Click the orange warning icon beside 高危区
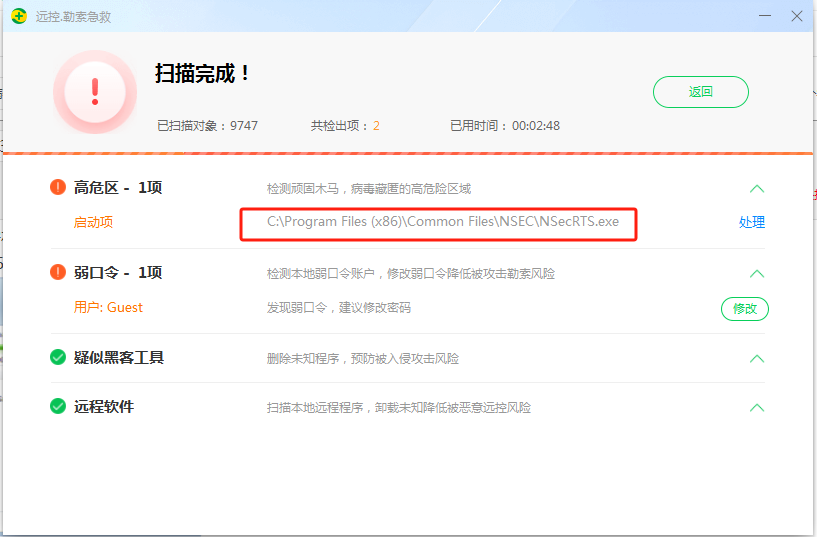This screenshot has width=817, height=537. 58,188
